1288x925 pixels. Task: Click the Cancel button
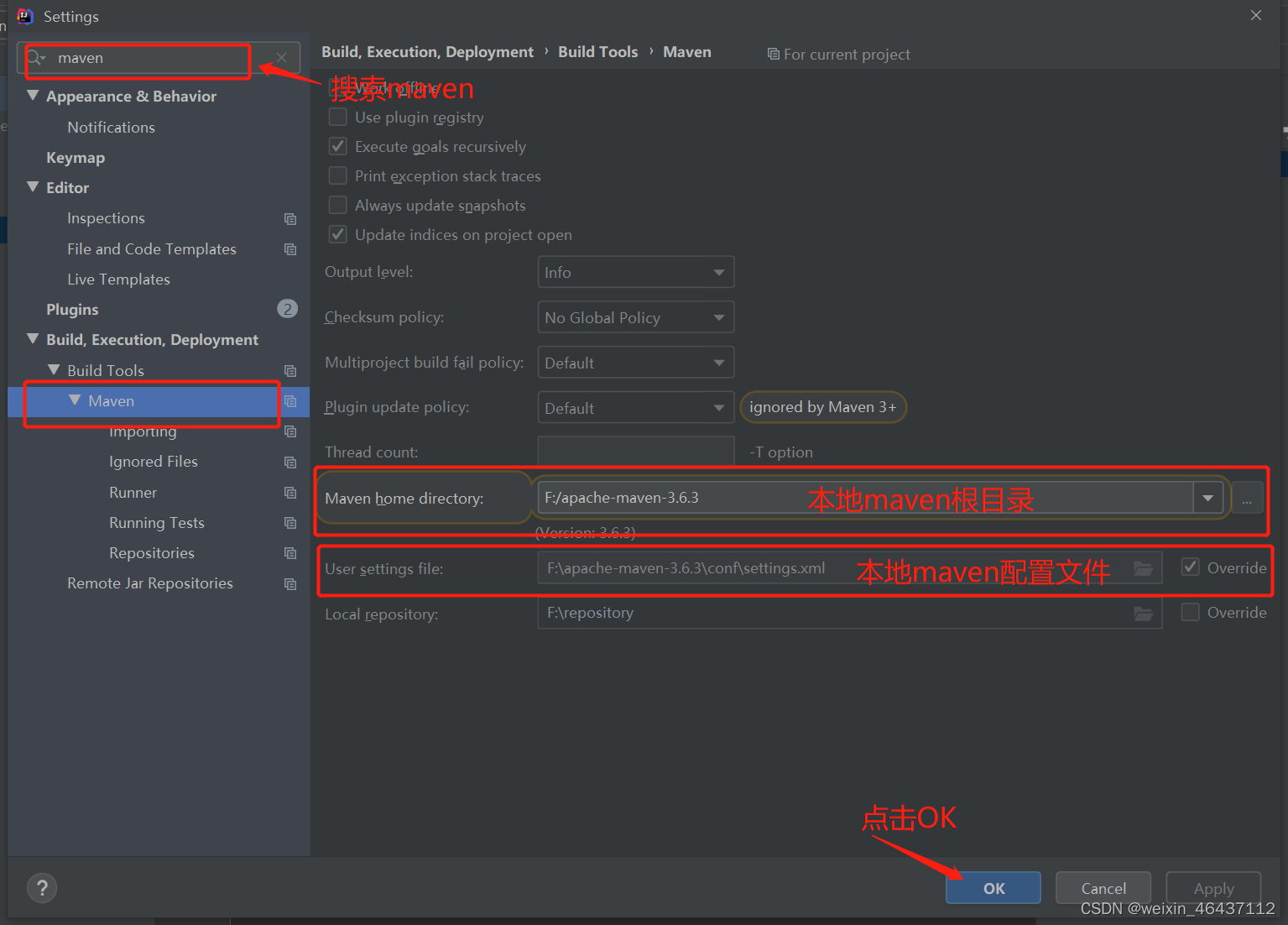tap(1103, 888)
